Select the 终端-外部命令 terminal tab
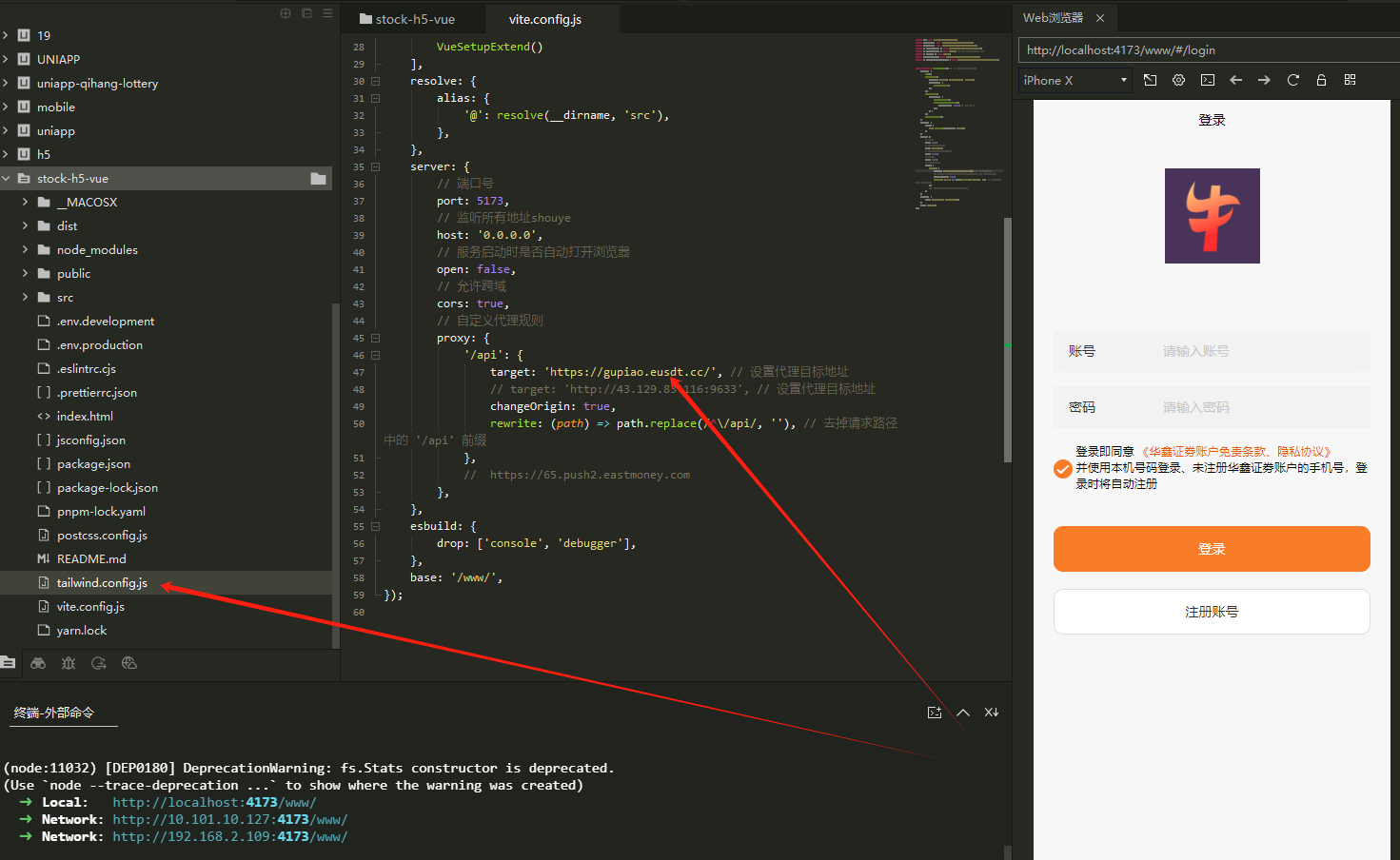The height and width of the screenshot is (860, 1400). [54, 713]
